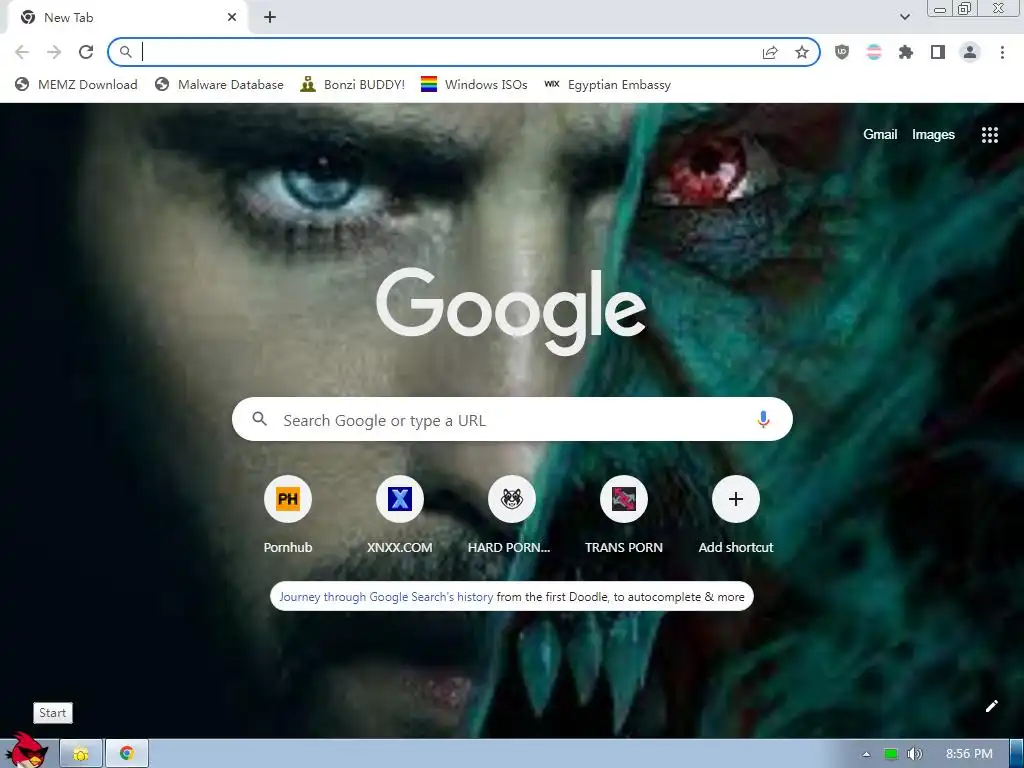This screenshot has height=768, width=1024.
Task: Click the address bar search magnifier icon
Action: pyautogui.click(x=126, y=52)
